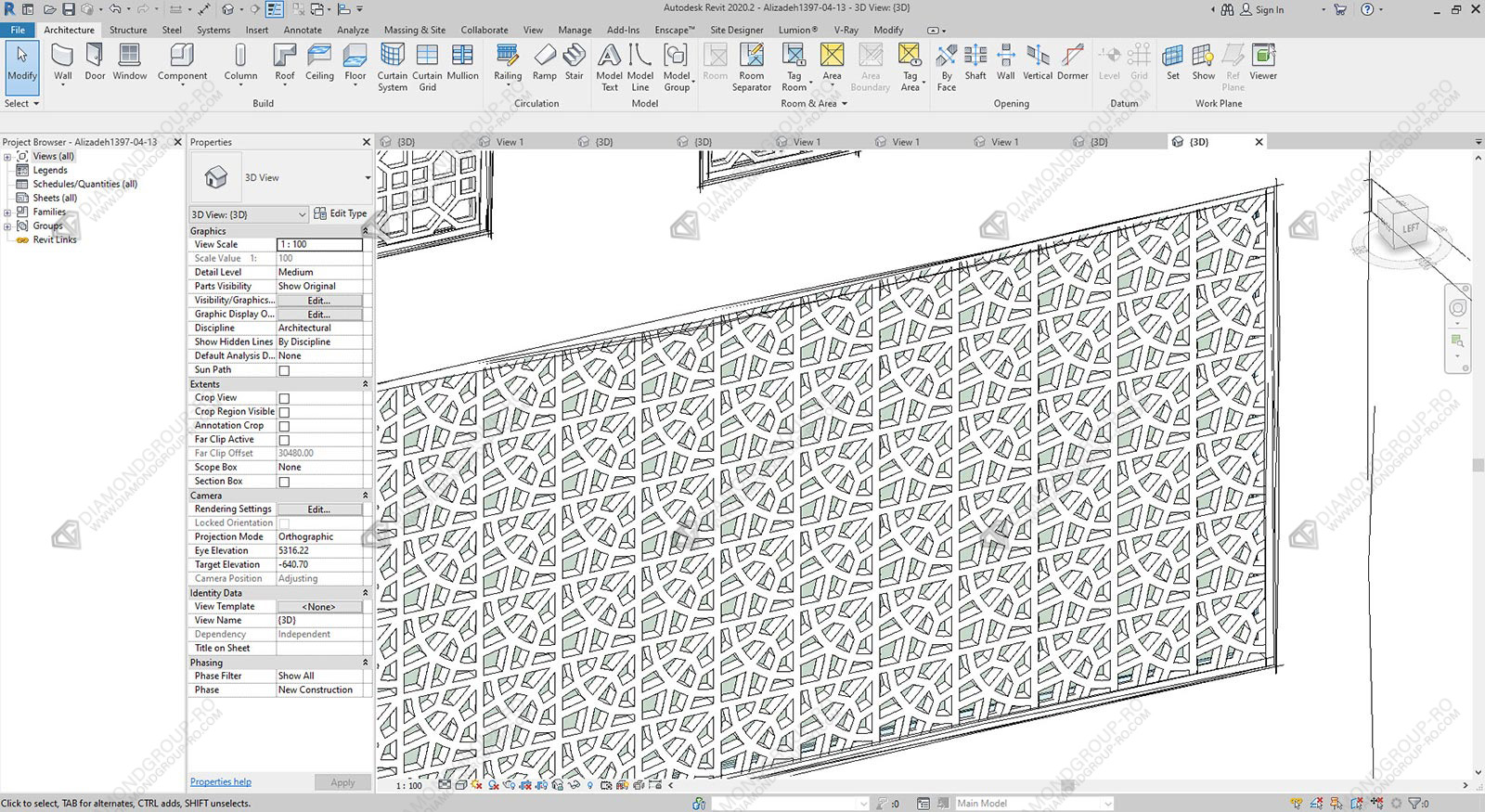Collapse the Graphics properties section
Image resolution: width=1485 pixels, height=812 pixels.
[365, 231]
